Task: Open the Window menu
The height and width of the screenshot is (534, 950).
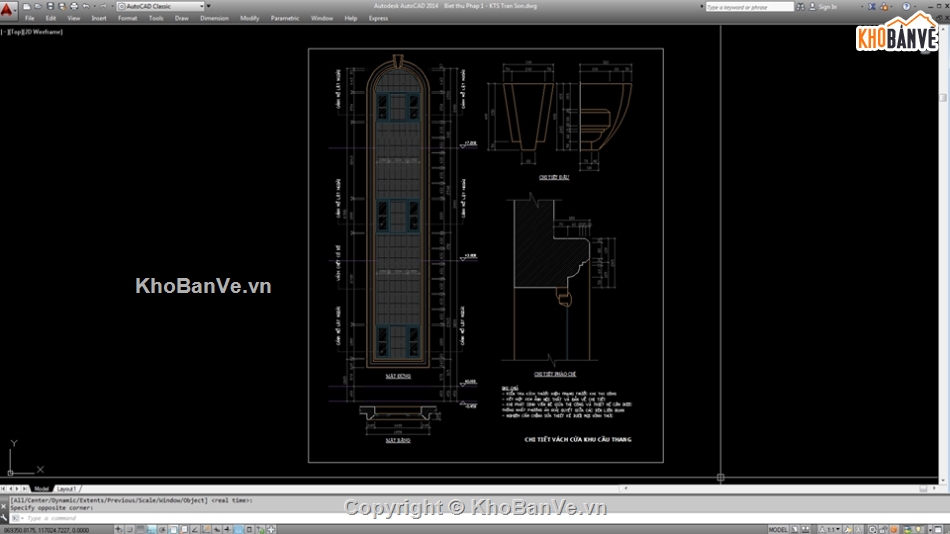Action: click(x=322, y=18)
